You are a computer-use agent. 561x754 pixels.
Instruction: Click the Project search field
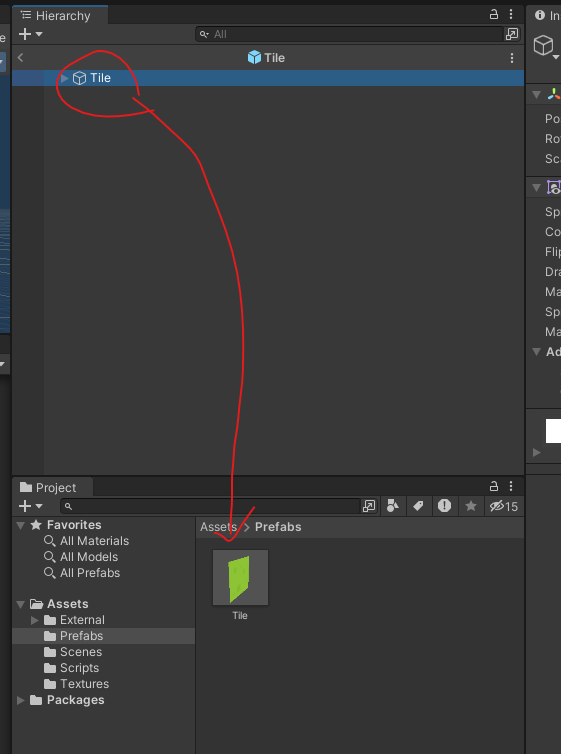[210, 506]
